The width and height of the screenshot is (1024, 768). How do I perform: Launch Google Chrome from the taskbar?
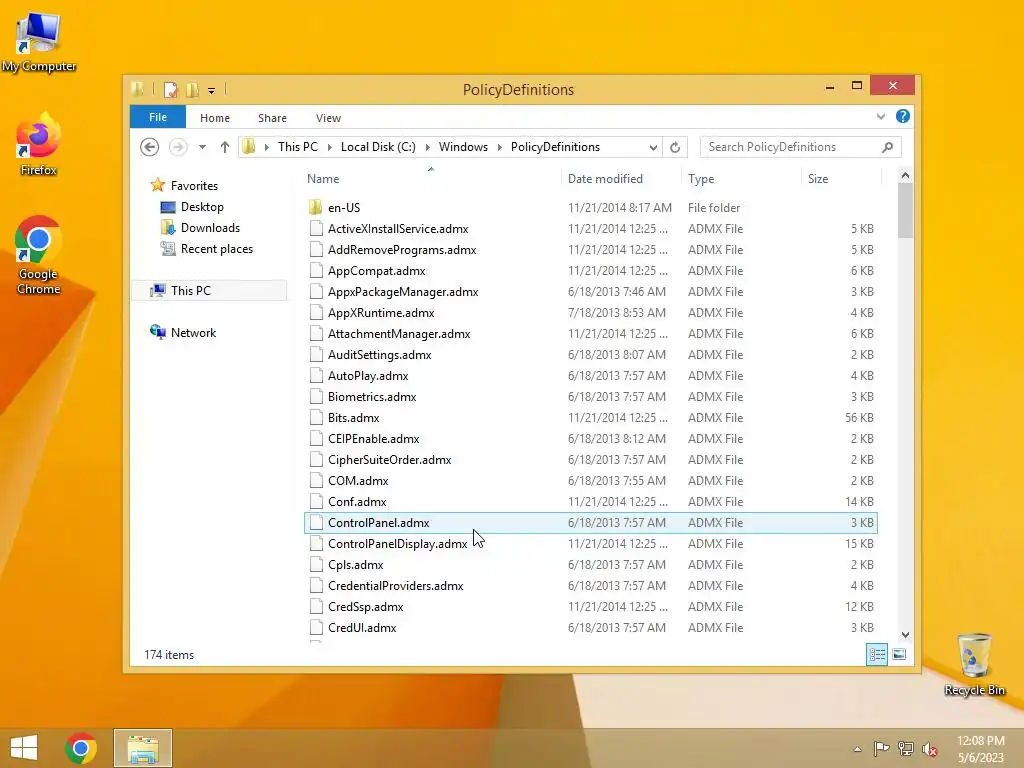pyautogui.click(x=81, y=748)
